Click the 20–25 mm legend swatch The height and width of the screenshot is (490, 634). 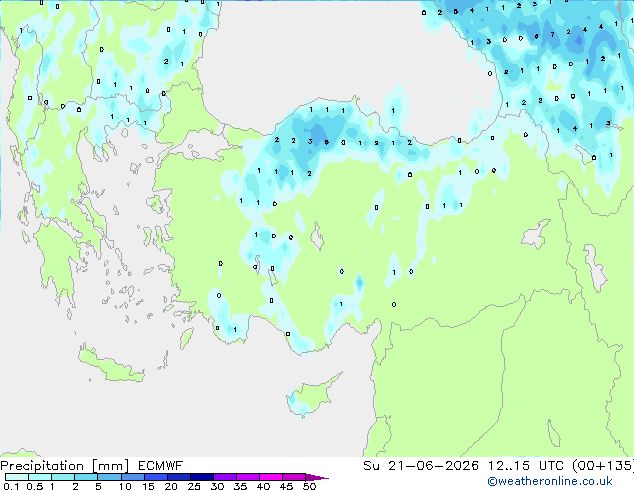pos(178,477)
